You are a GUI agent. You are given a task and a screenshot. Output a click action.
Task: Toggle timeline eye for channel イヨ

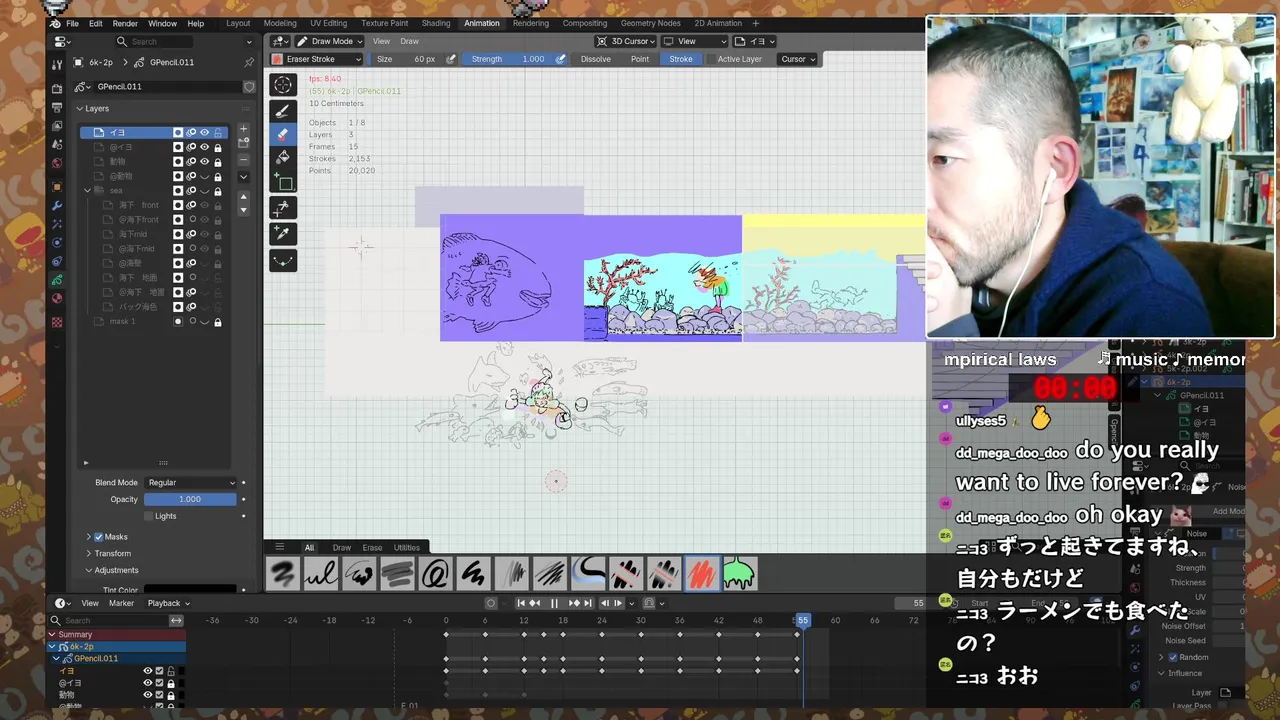click(x=148, y=671)
